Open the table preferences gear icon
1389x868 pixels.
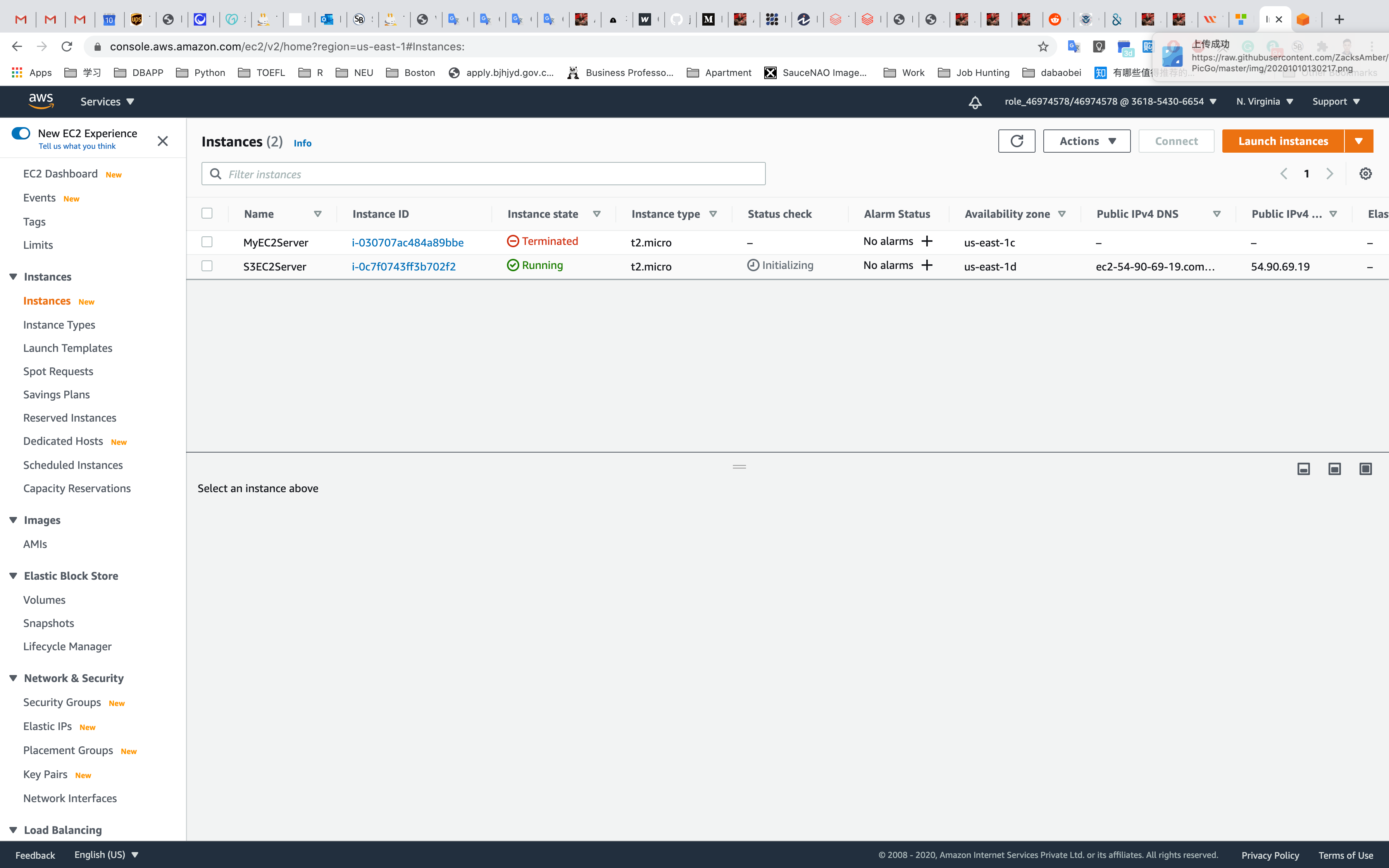(1365, 174)
